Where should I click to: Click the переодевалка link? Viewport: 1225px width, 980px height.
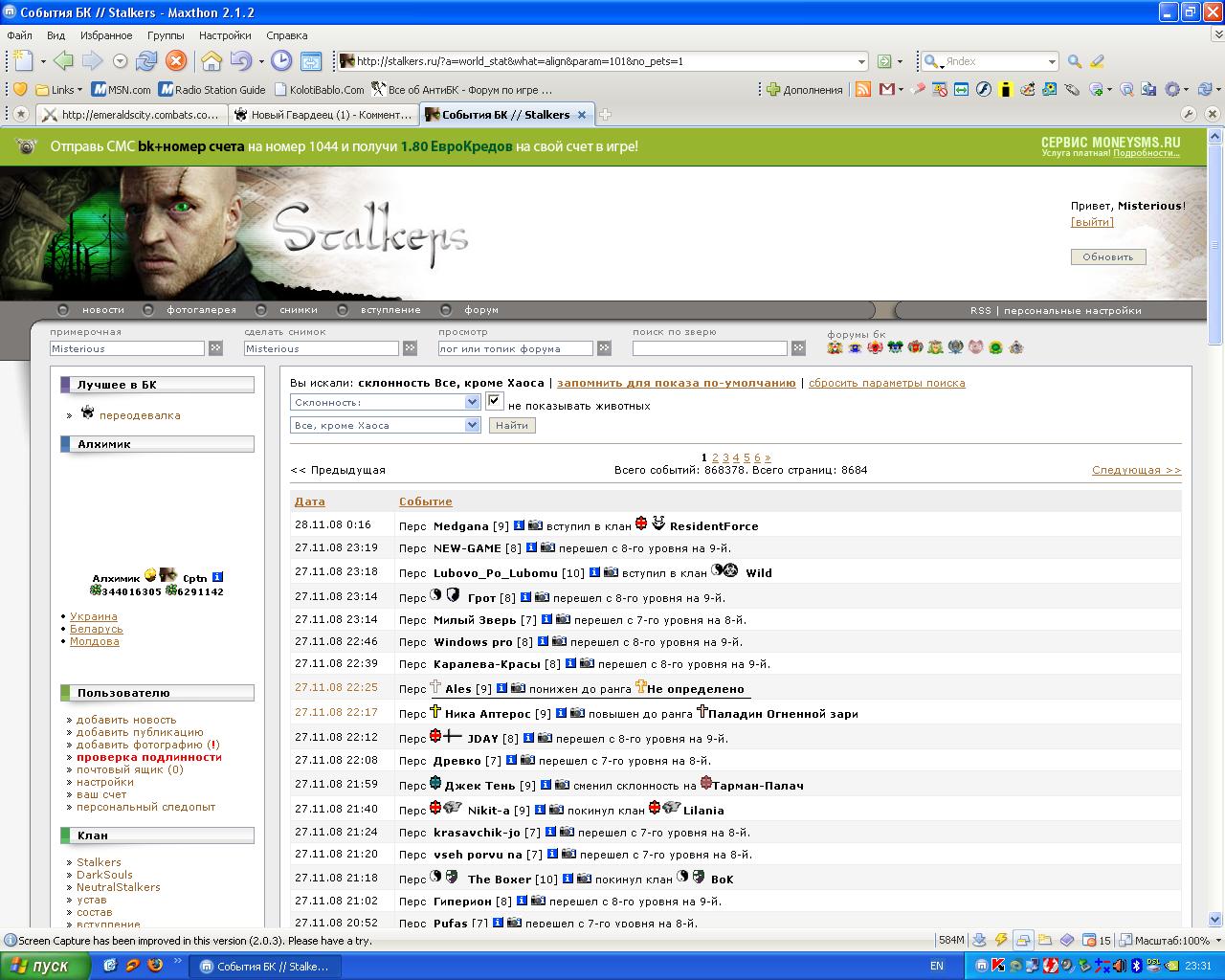[140, 415]
